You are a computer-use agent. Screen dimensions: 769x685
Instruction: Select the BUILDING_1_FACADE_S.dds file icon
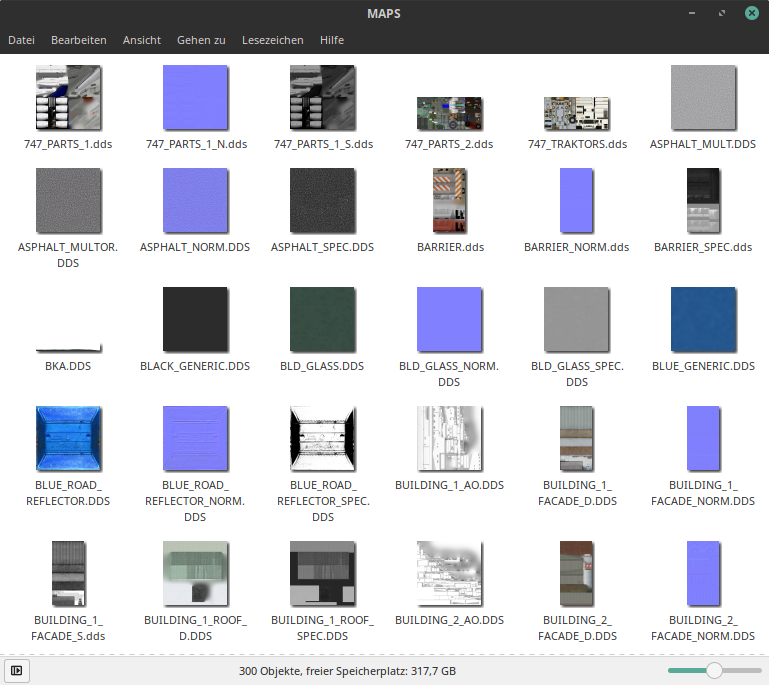point(68,573)
